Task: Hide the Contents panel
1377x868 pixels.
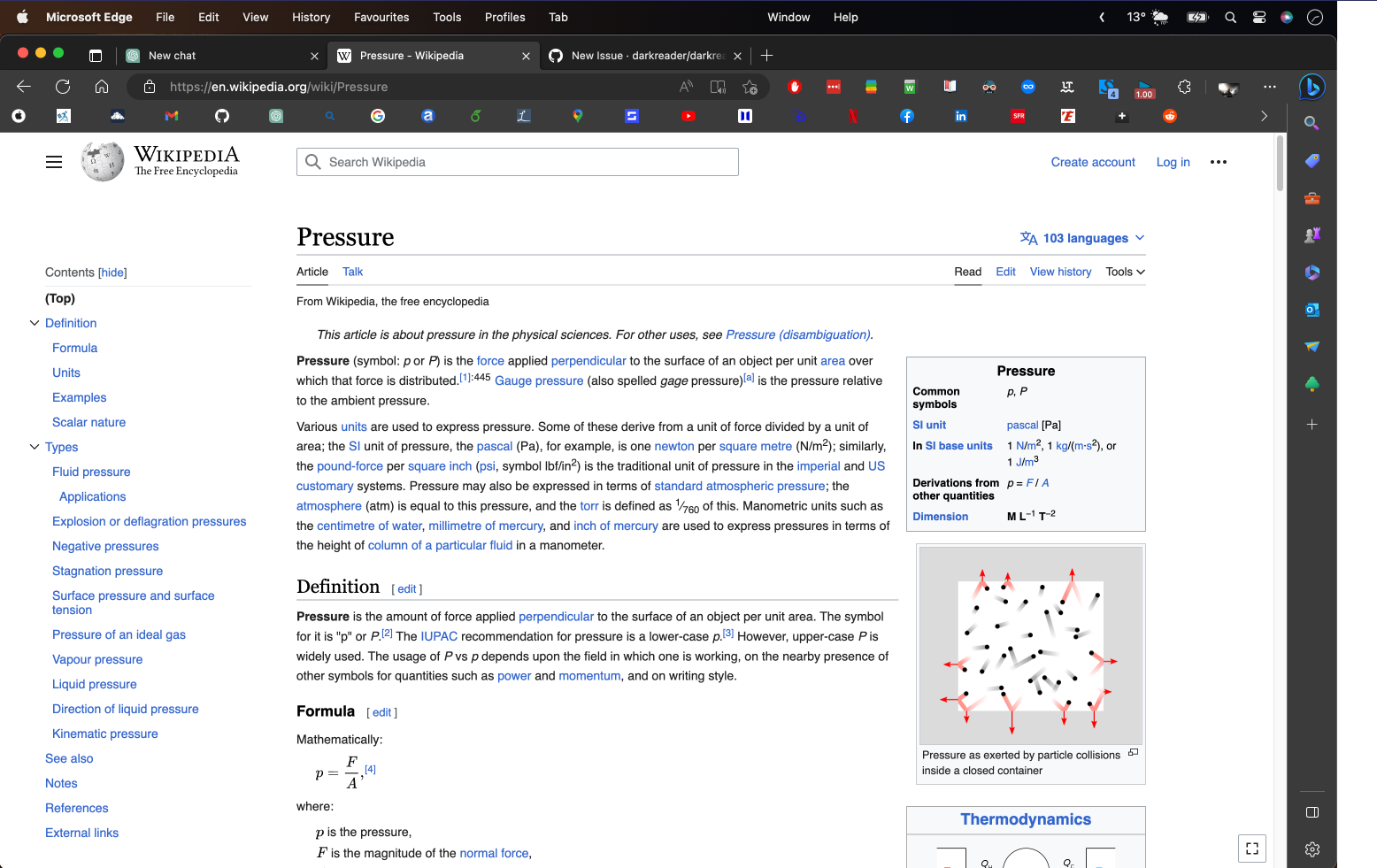Action: click(x=112, y=272)
